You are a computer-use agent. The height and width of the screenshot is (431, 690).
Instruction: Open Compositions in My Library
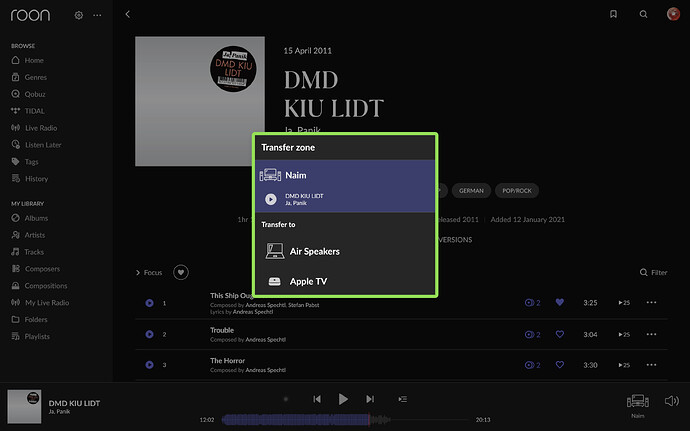pyautogui.click(x=40, y=286)
